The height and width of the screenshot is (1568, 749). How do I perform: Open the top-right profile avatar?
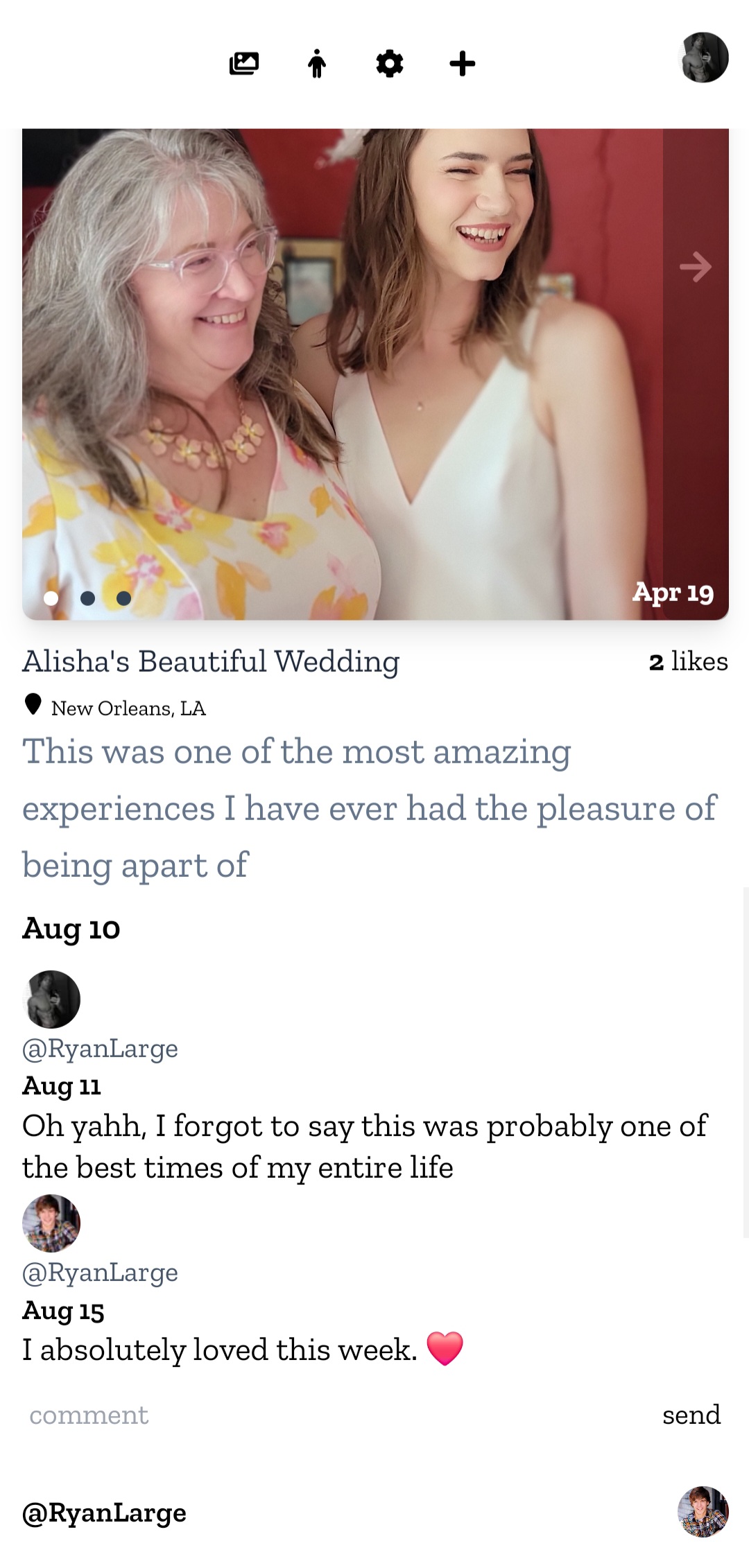[703, 58]
